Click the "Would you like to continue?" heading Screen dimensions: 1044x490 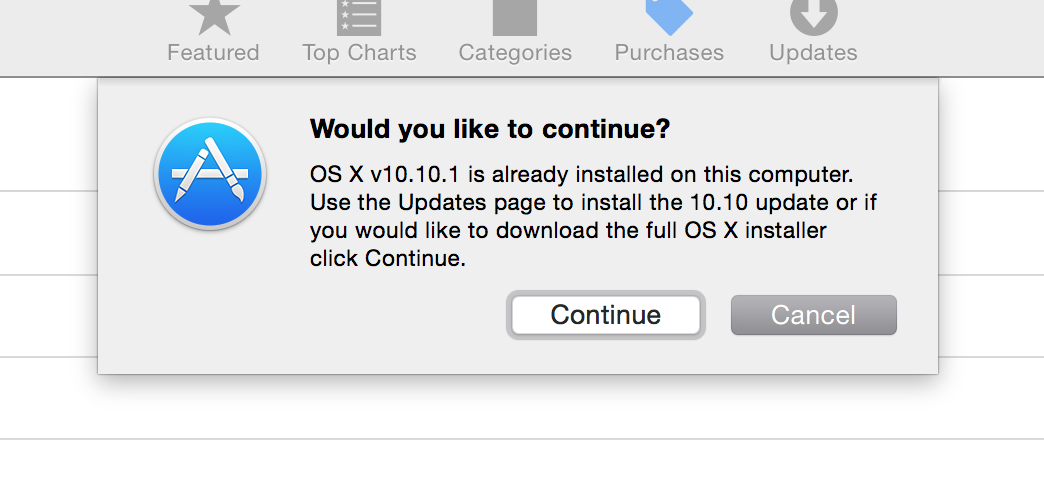[490, 128]
